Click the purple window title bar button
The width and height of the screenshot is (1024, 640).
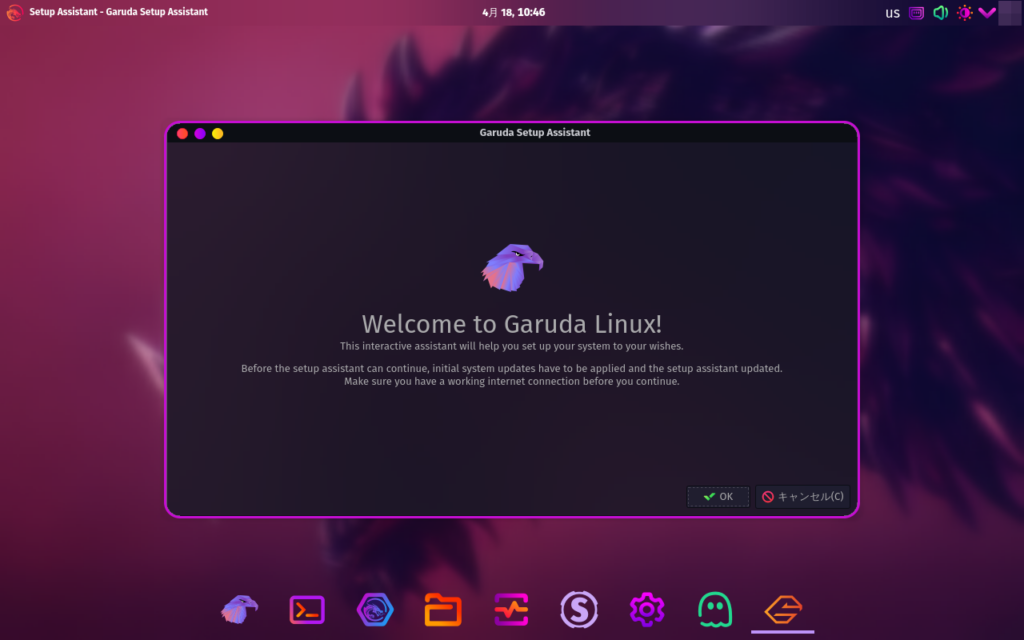[x=200, y=133]
